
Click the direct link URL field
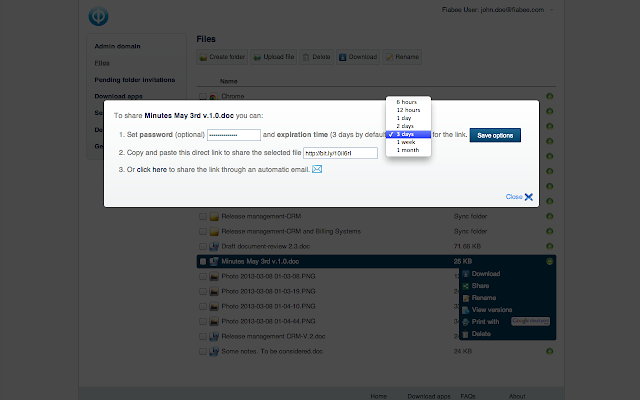pyautogui.click(x=340, y=153)
